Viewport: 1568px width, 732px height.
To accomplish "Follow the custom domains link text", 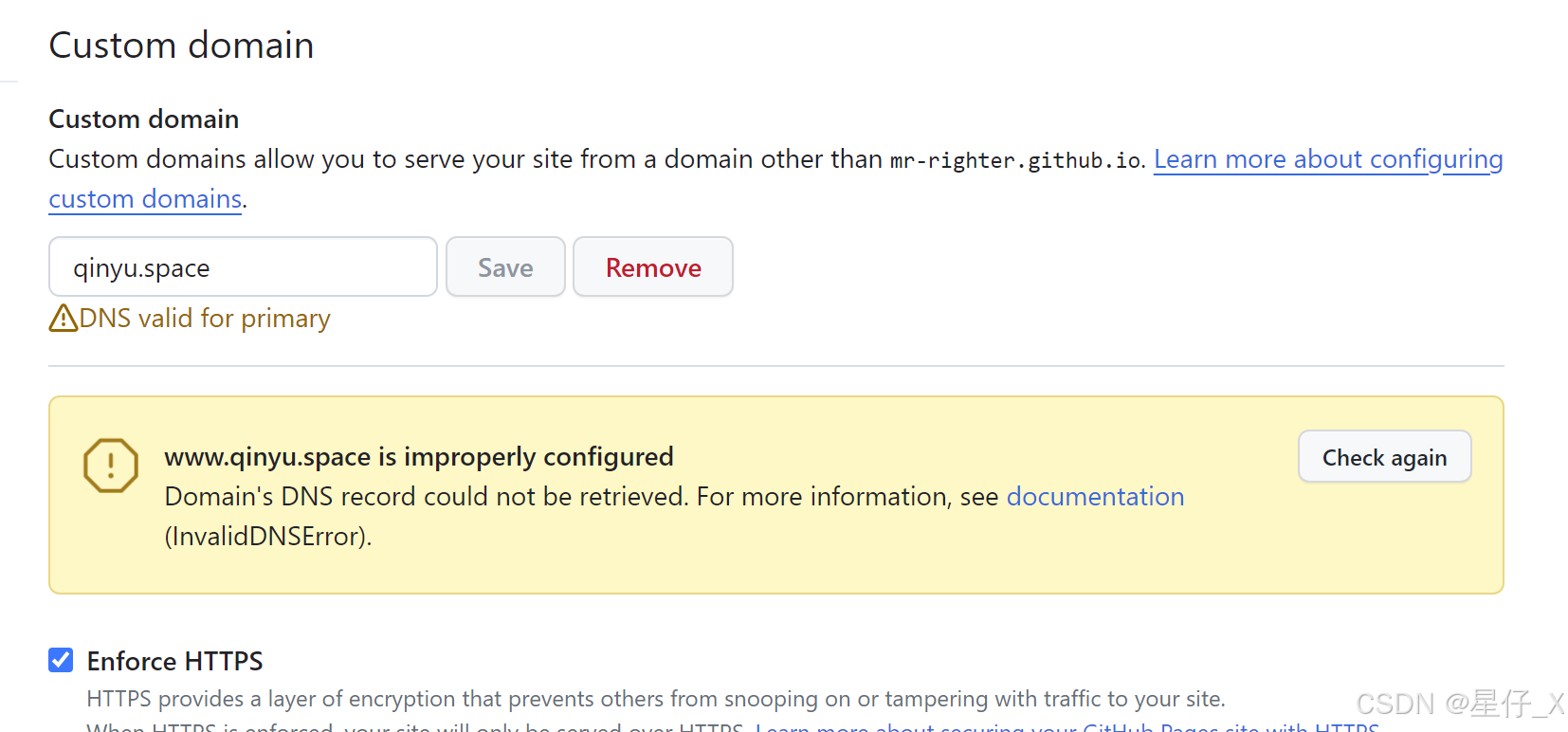I will [145, 199].
